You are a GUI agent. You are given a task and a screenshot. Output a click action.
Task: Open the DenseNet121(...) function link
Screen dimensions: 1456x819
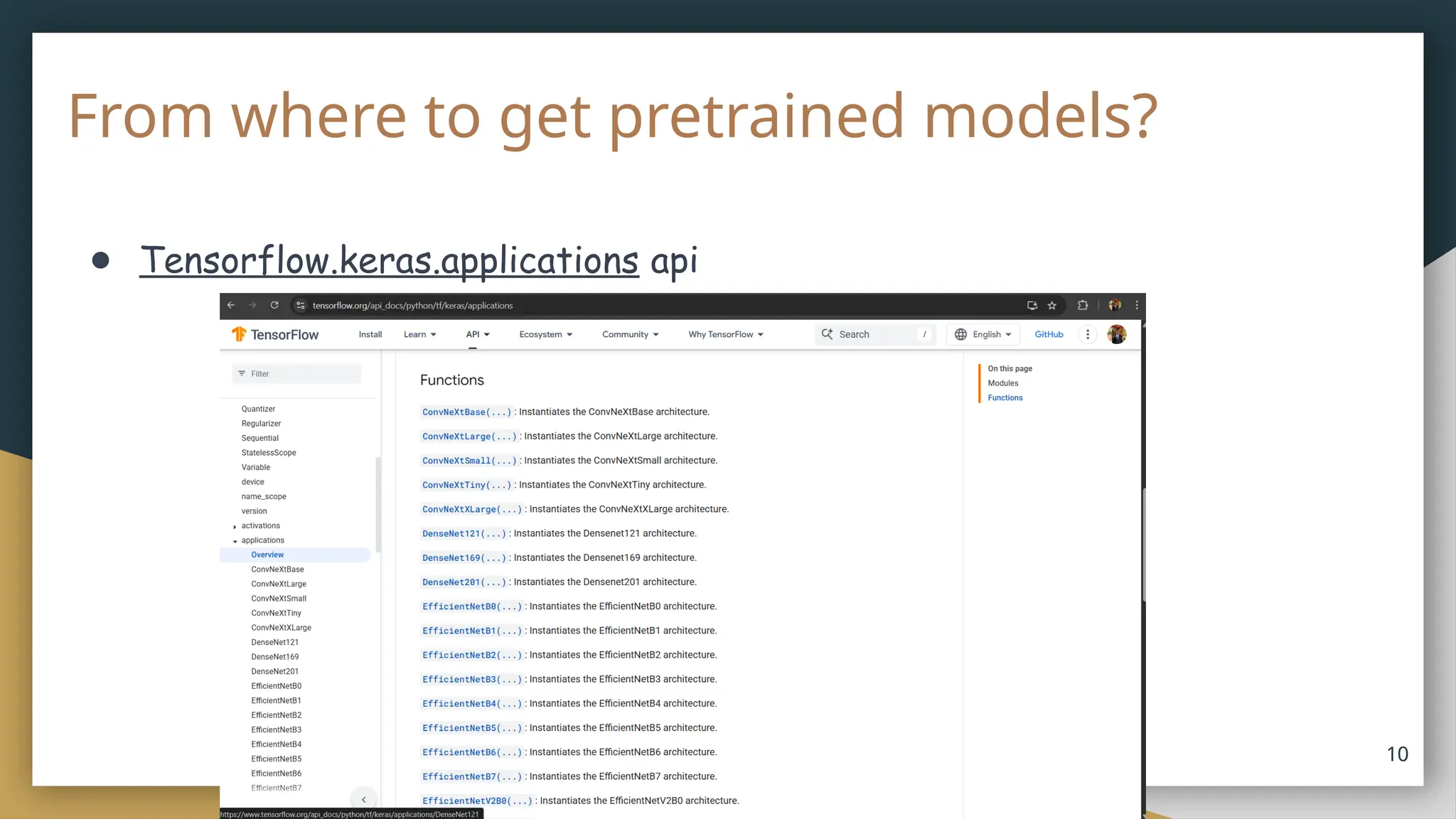tap(464, 534)
